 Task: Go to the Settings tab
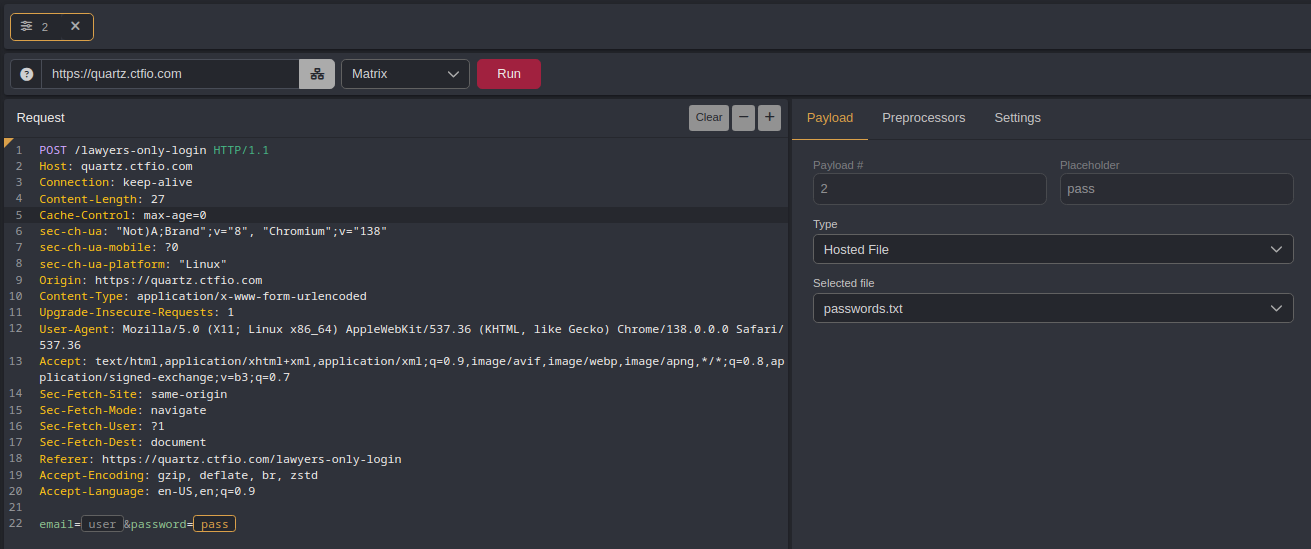pyautogui.click(x=1017, y=118)
